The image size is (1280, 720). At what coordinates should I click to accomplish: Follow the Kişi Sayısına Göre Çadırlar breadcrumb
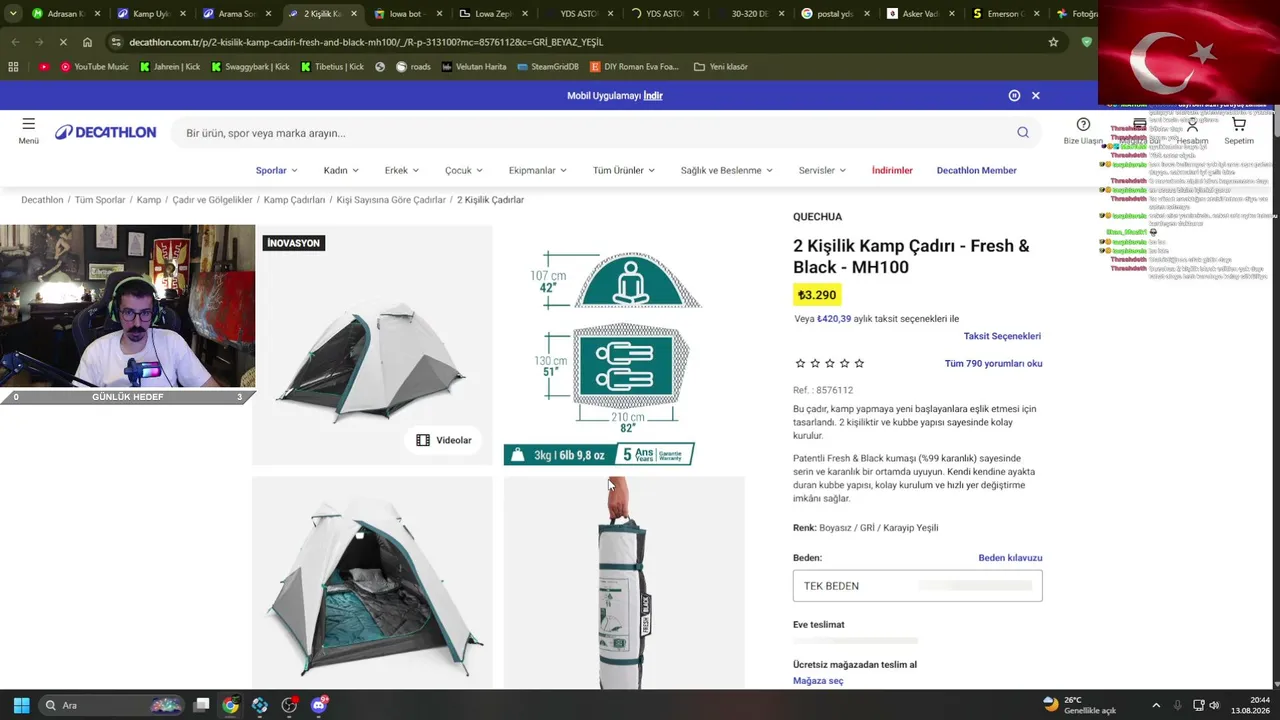coord(391,200)
